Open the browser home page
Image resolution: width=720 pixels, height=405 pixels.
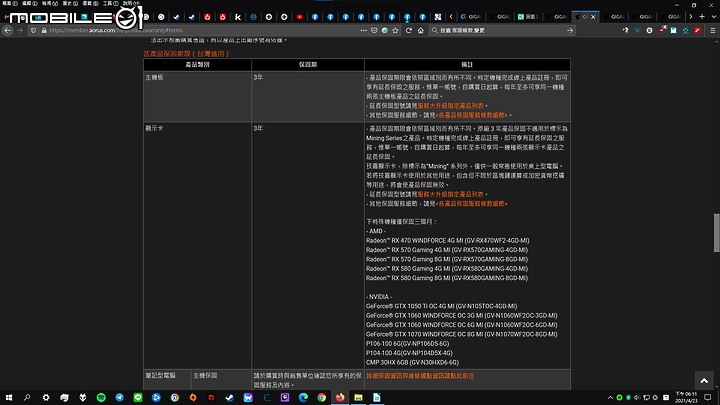[x=421, y=30]
